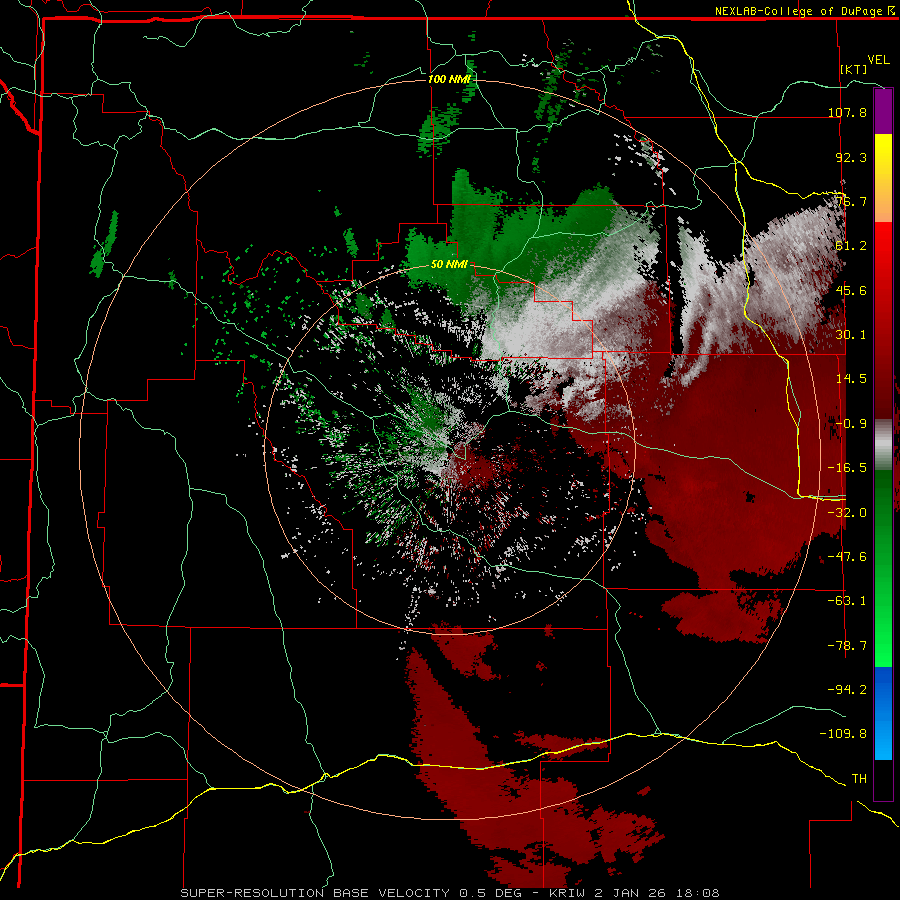
Task: Click the -16.5 velocity scale value
Action: coord(847,467)
